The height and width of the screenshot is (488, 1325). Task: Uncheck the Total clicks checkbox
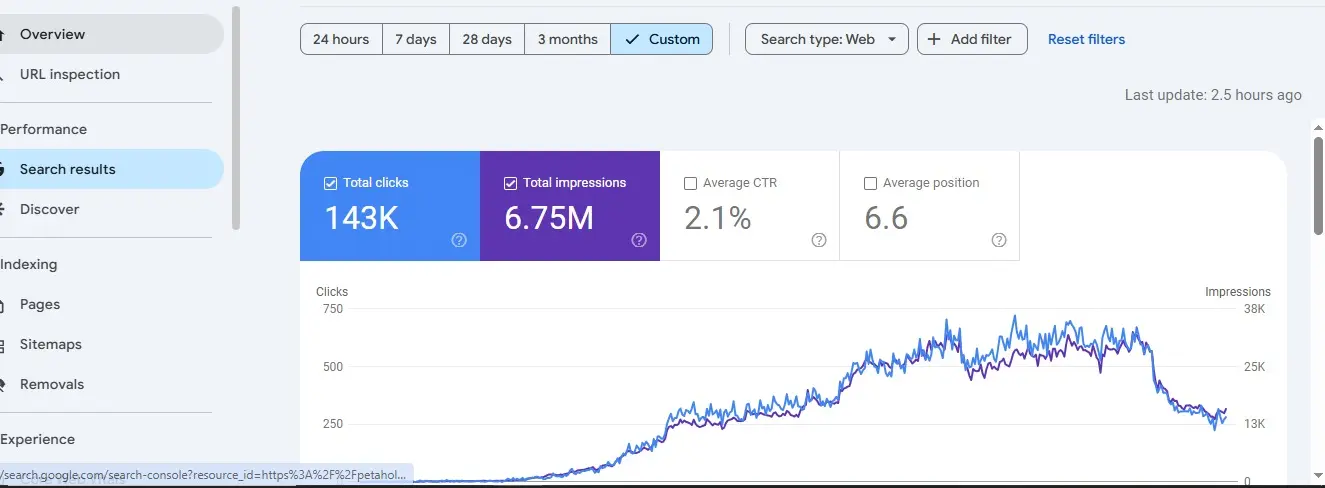331,183
